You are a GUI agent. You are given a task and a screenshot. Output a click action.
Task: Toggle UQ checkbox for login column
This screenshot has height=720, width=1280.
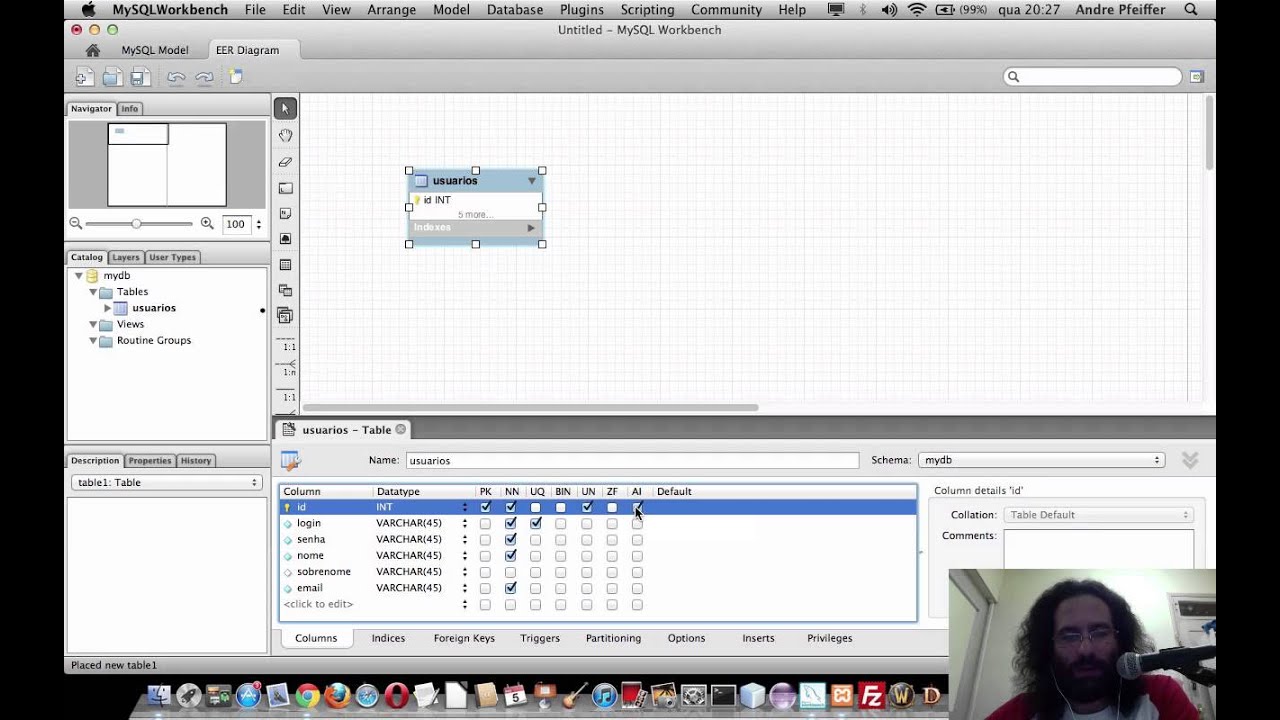pos(536,523)
